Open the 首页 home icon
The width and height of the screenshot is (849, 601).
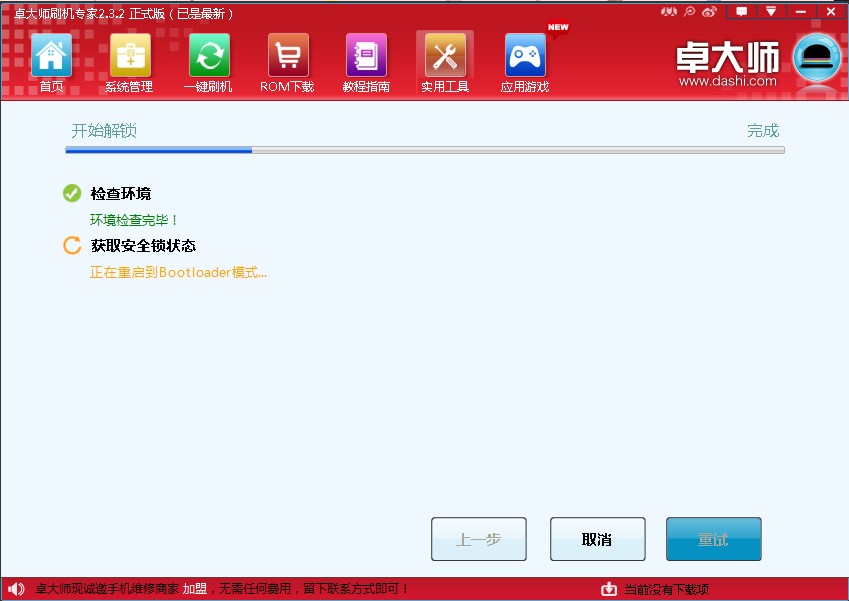pyautogui.click(x=51, y=56)
